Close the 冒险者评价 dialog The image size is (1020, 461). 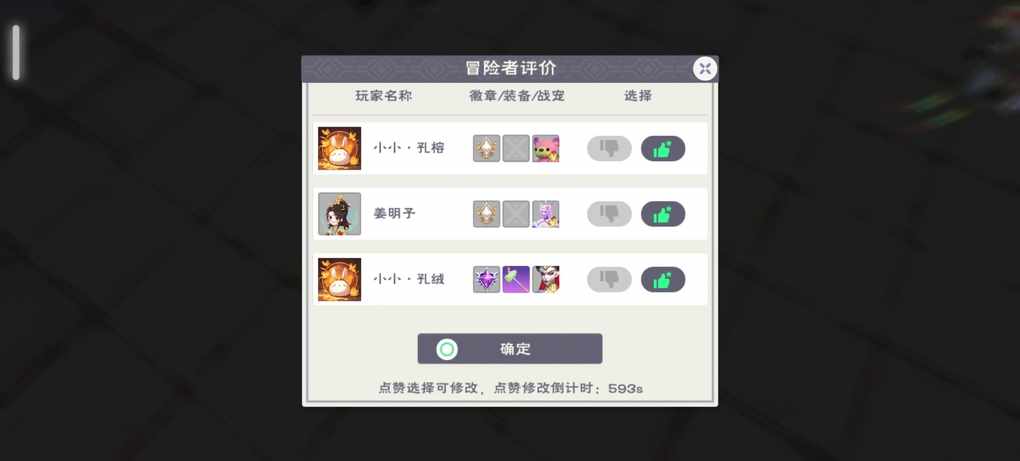[705, 68]
